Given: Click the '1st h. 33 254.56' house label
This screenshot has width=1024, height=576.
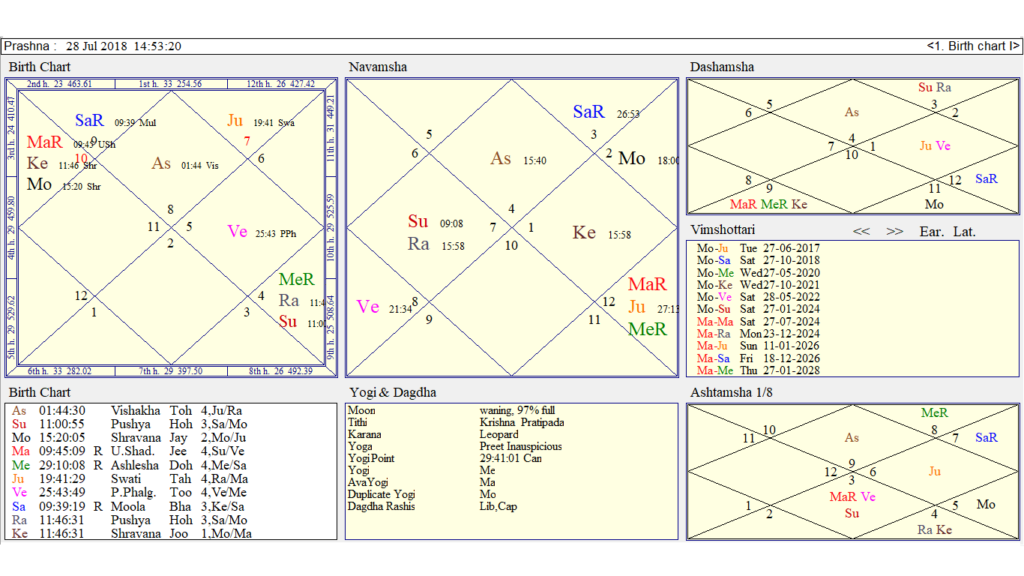Looking at the screenshot, I should pyautogui.click(x=170, y=84).
